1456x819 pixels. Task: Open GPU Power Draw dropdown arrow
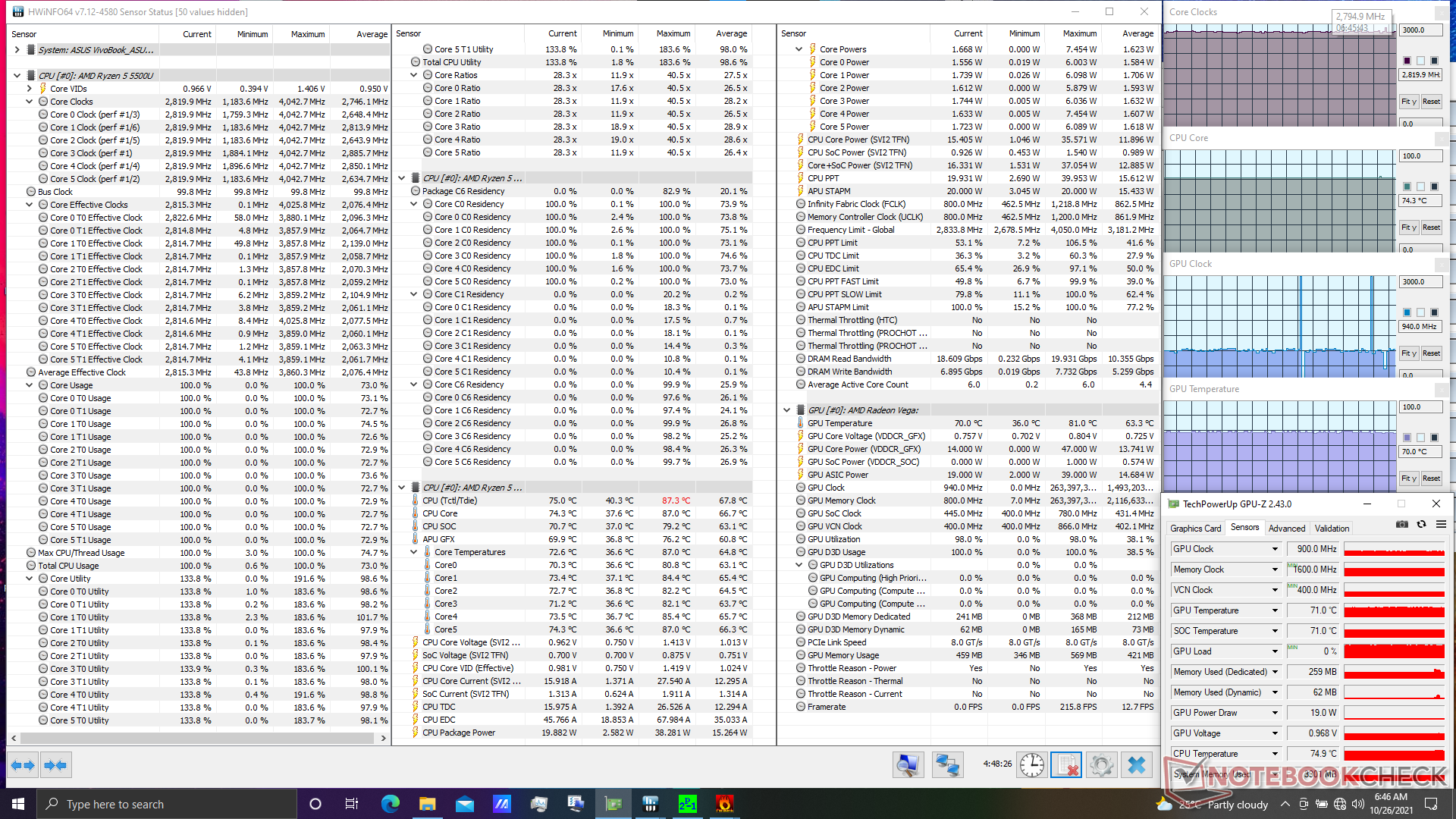1275,713
